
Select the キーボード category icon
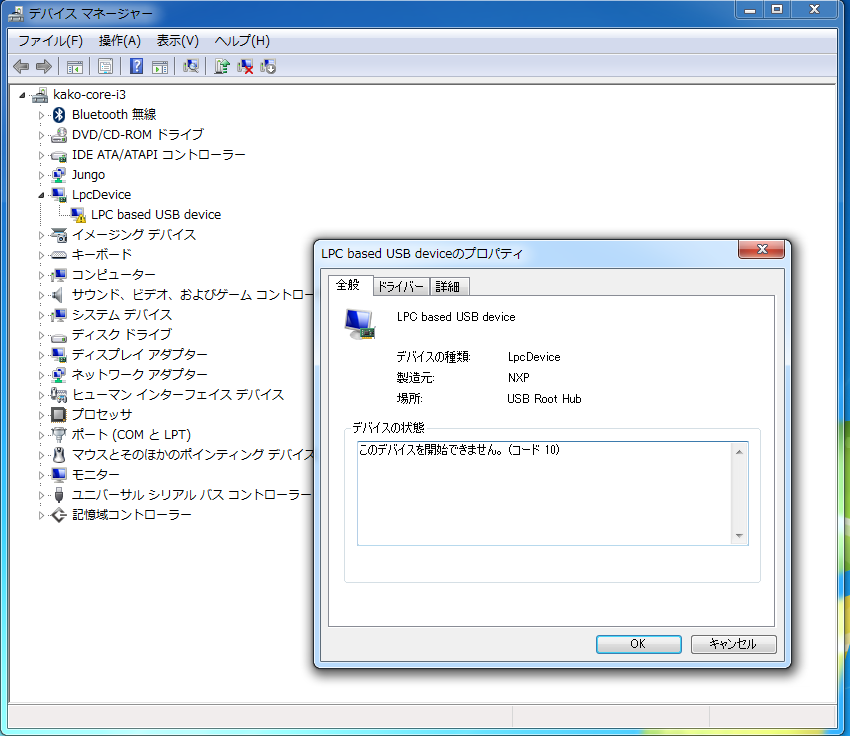(59, 255)
